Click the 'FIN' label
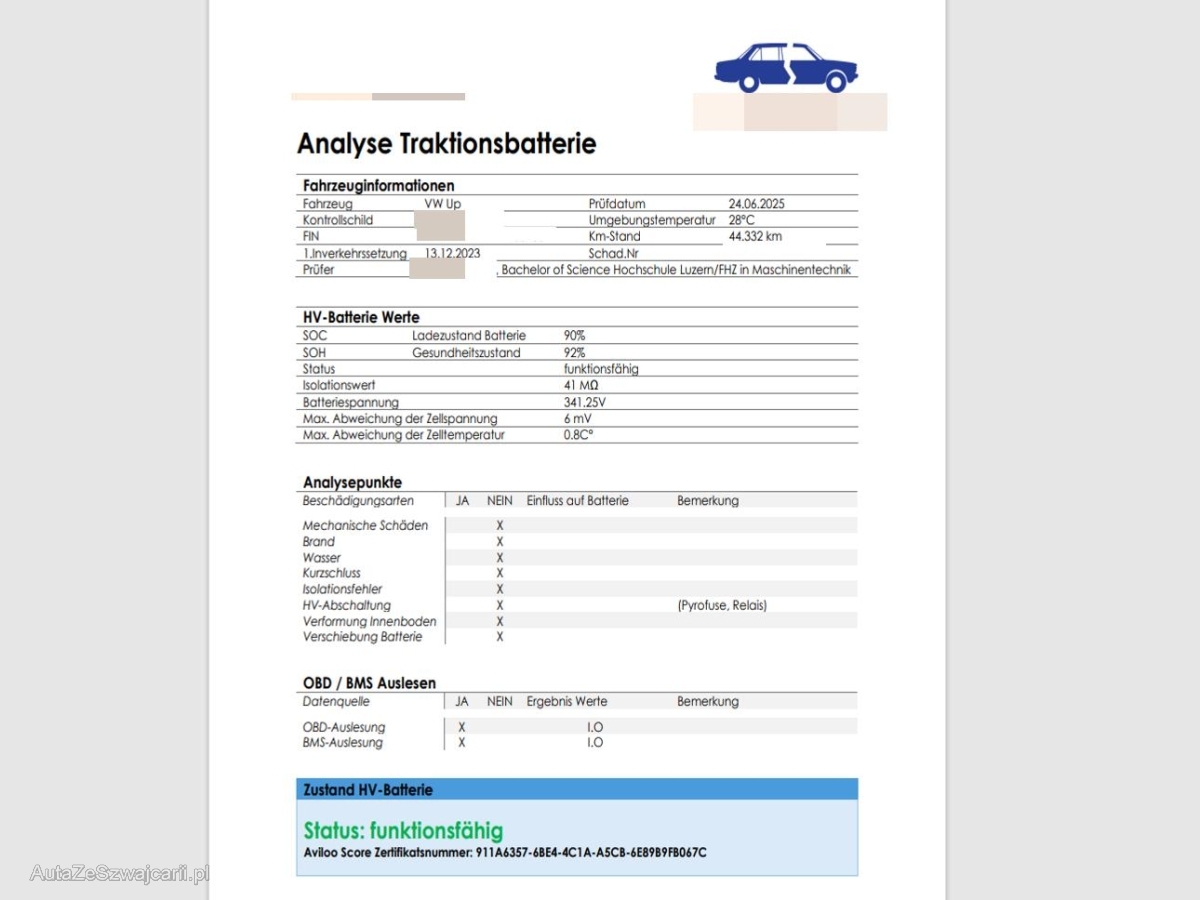 click(x=311, y=236)
